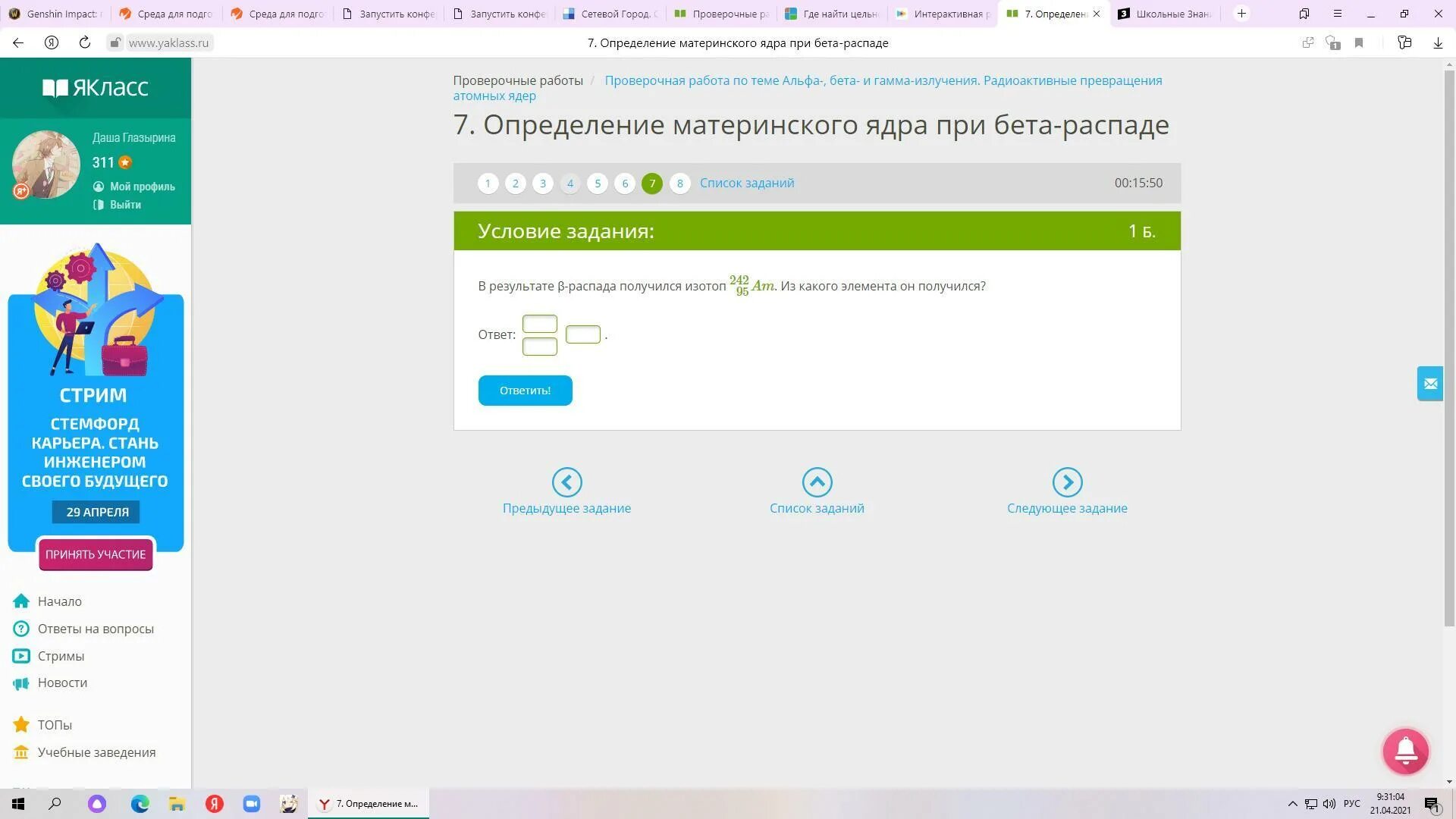Reload page with the refresh icon

(85, 43)
